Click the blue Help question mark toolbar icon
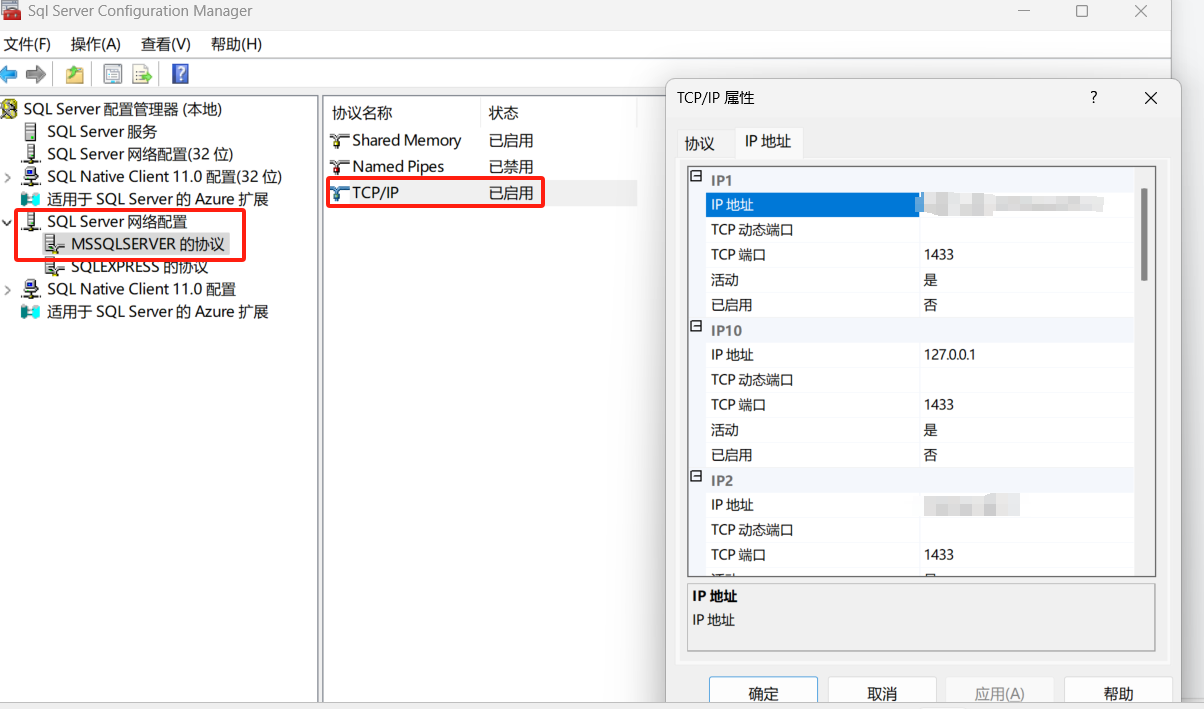The image size is (1204, 709). [x=180, y=74]
